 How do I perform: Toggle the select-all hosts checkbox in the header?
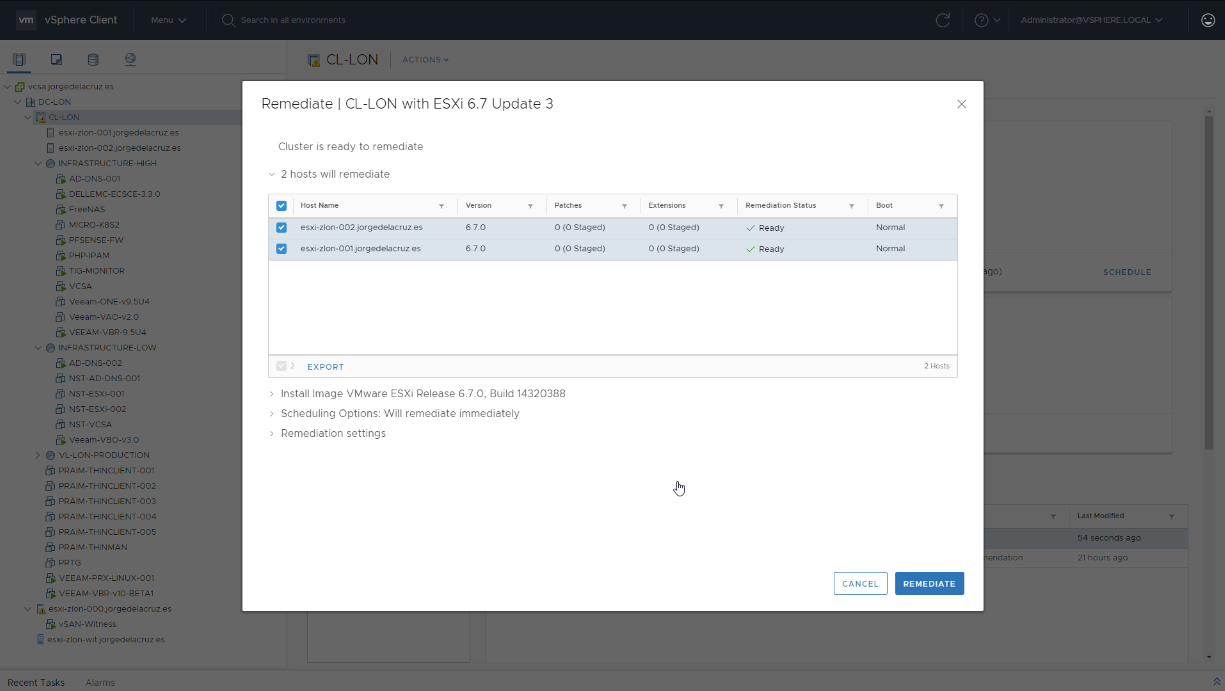(x=281, y=206)
